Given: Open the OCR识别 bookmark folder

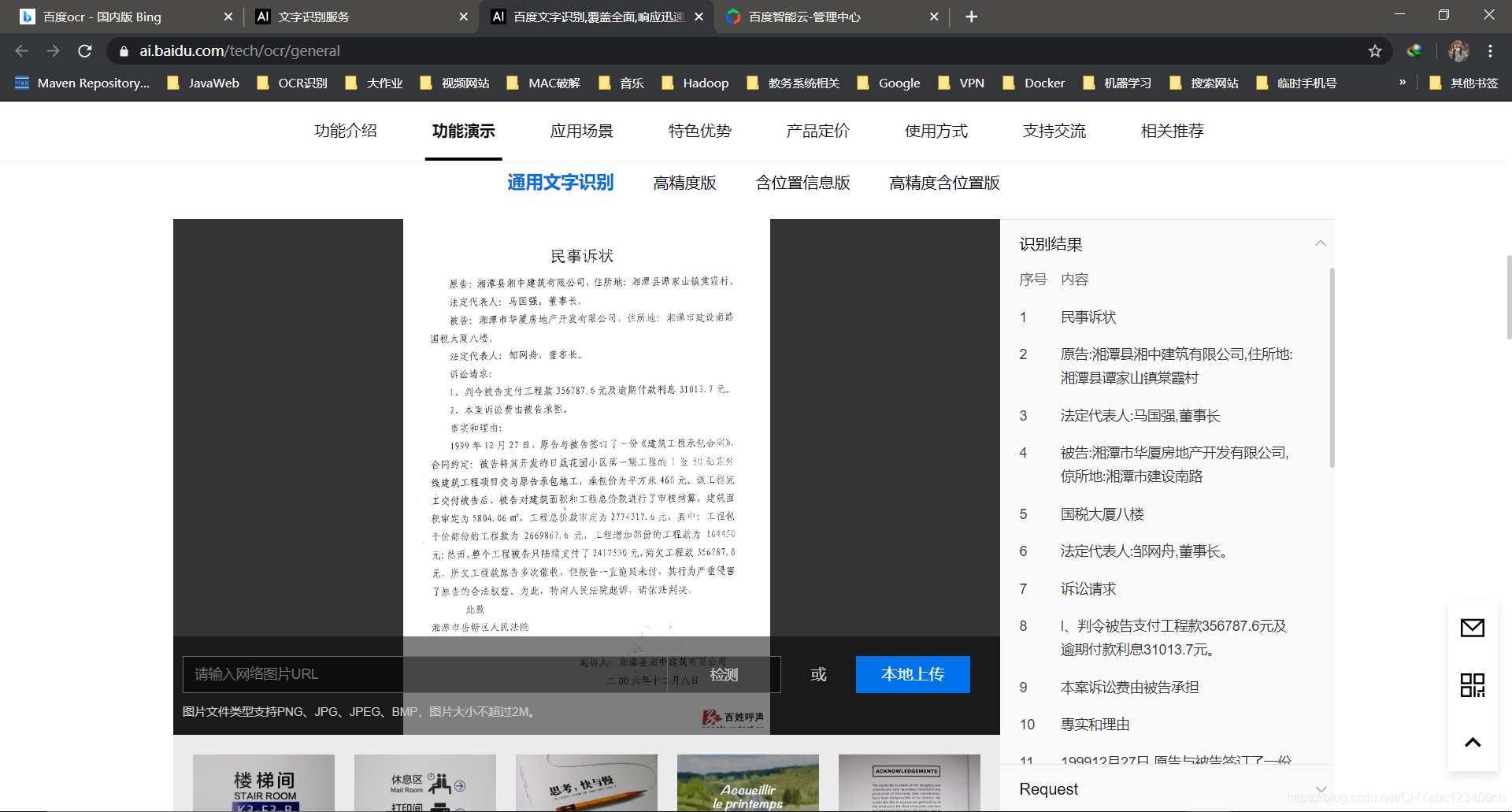Looking at the screenshot, I should [x=292, y=83].
